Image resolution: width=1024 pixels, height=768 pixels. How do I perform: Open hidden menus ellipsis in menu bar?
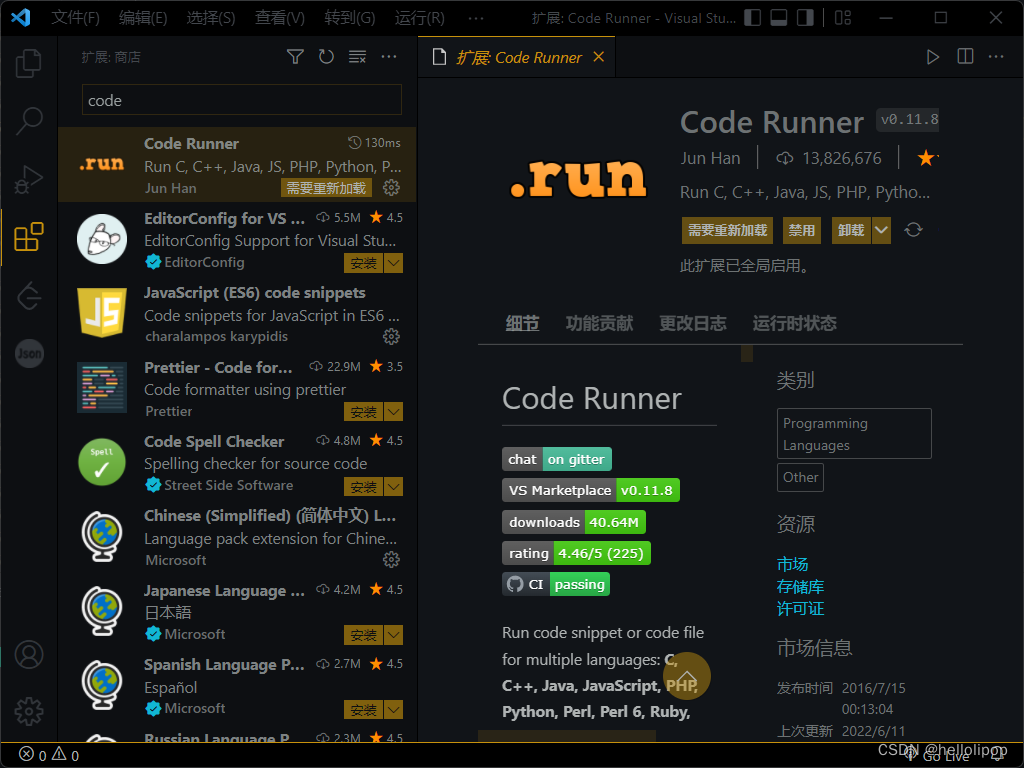(476, 18)
